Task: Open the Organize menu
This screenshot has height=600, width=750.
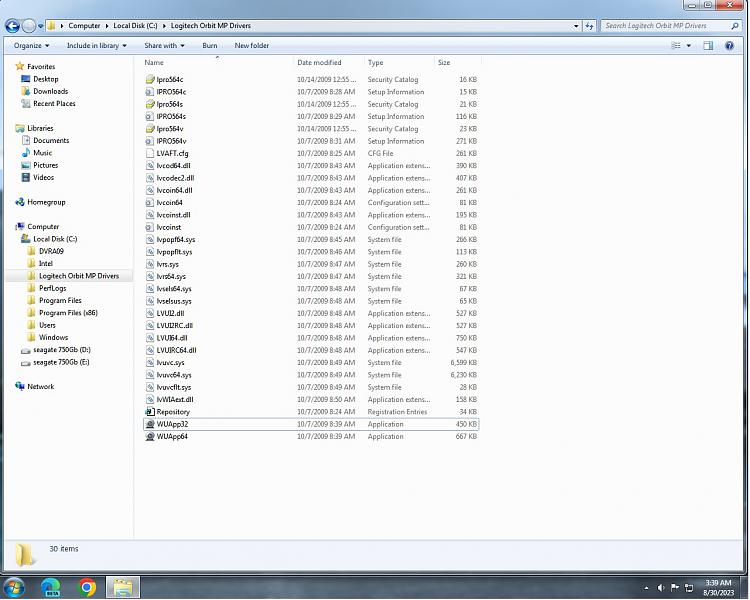Action: point(32,45)
